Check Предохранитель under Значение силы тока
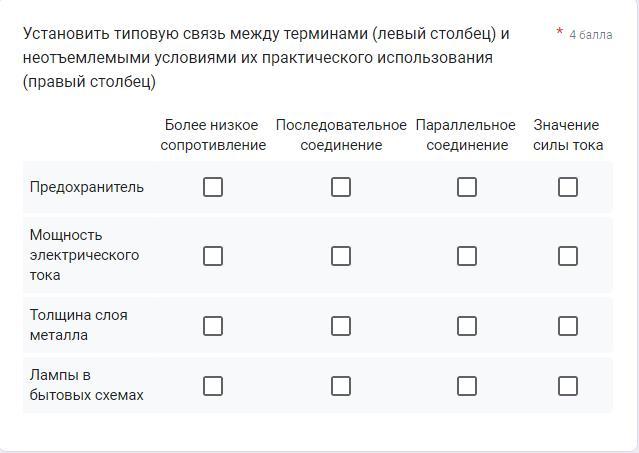The height and width of the screenshot is (453, 639). pyautogui.click(x=568, y=187)
